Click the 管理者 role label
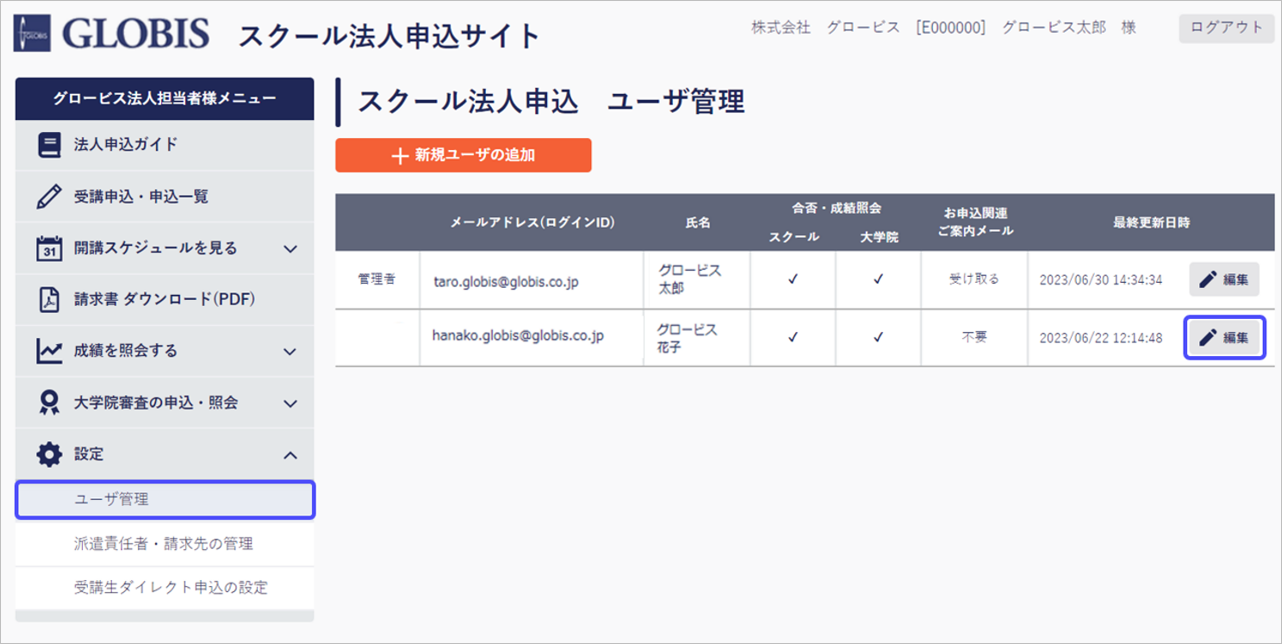 pyautogui.click(x=376, y=279)
